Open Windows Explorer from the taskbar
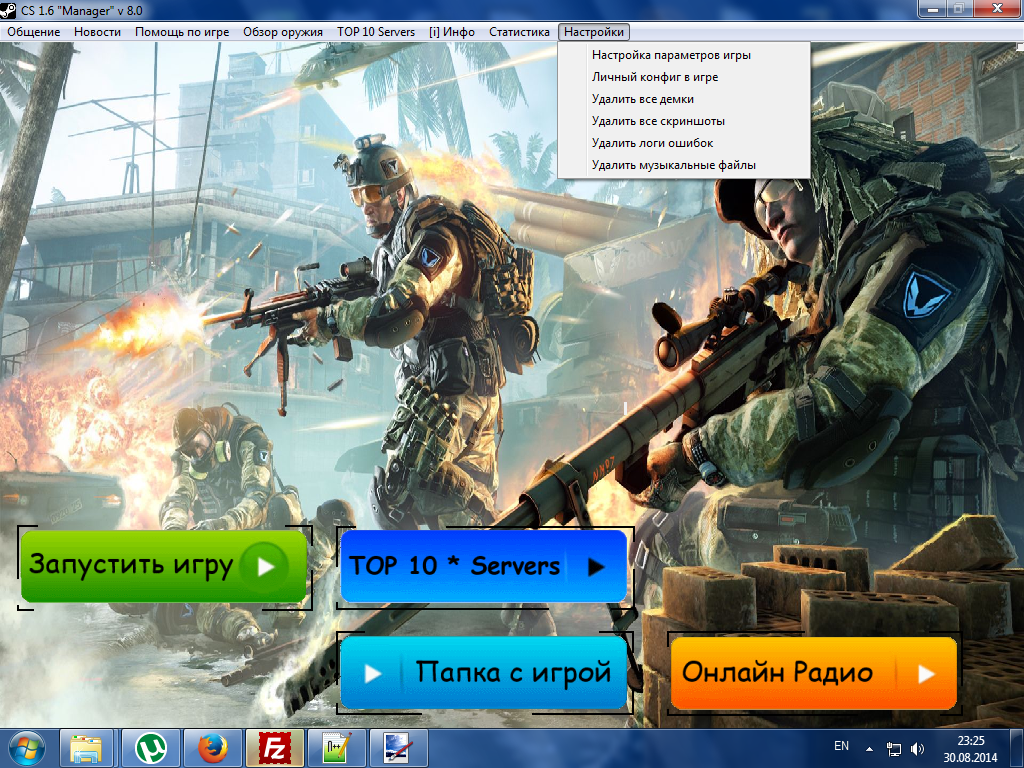 point(87,748)
